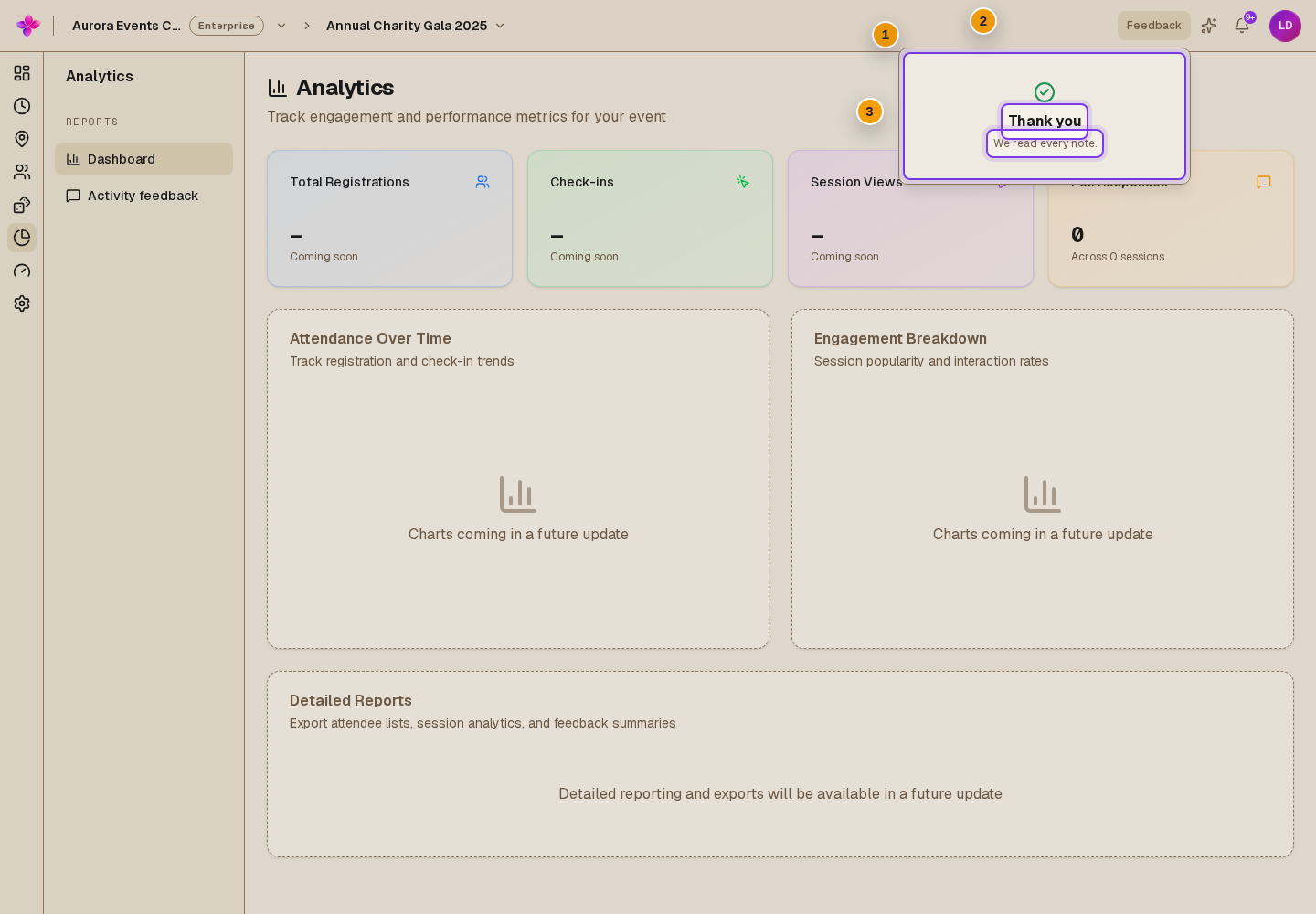The image size is (1316, 914).
Task: Click the dice activities icon in left rail
Action: pos(22,205)
